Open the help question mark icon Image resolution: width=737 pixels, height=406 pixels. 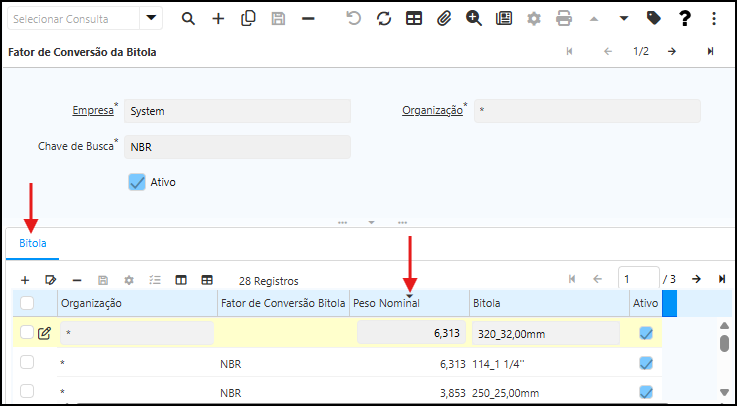pyautogui.click(x=684, y=19)
